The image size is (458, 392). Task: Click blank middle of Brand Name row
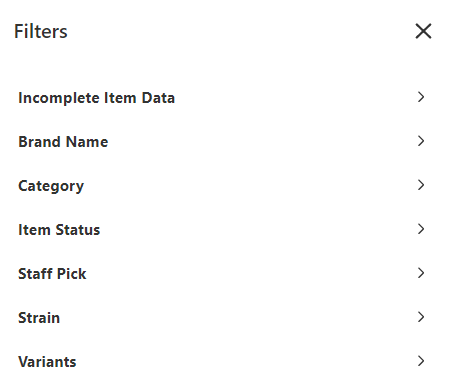coord(260,141)
